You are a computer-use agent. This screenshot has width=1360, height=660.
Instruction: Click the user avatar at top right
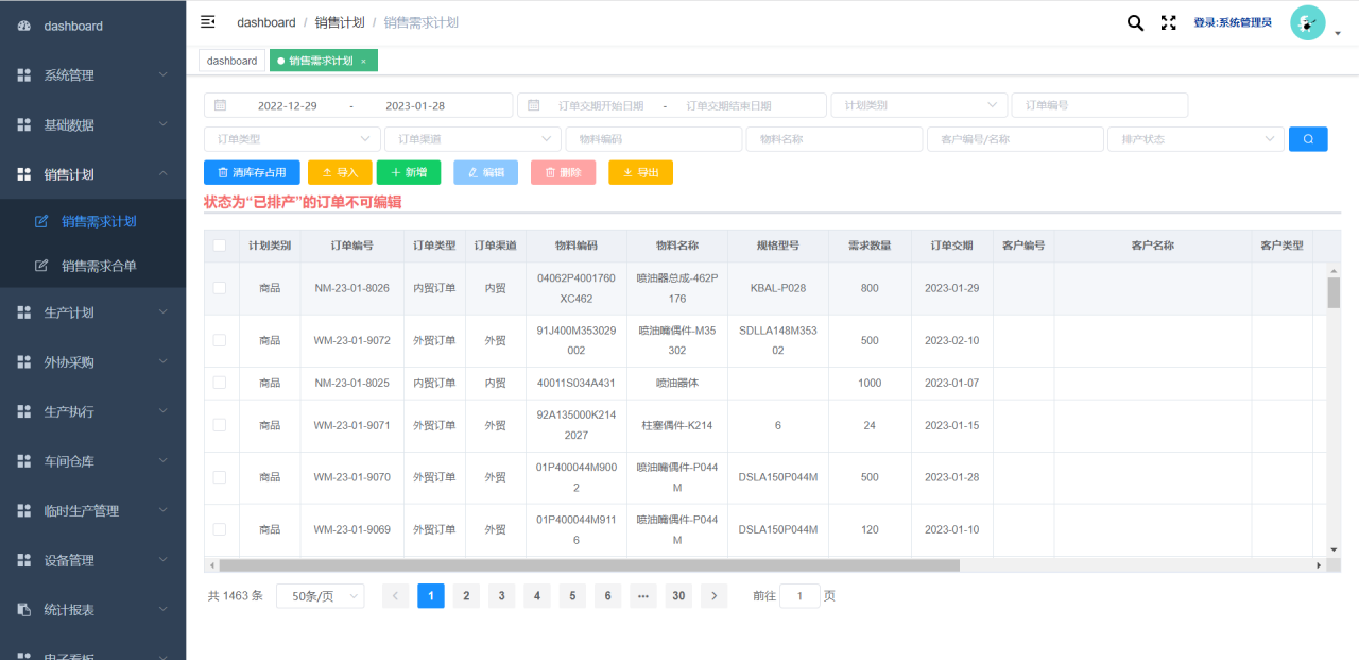(x=1307, y=22)
